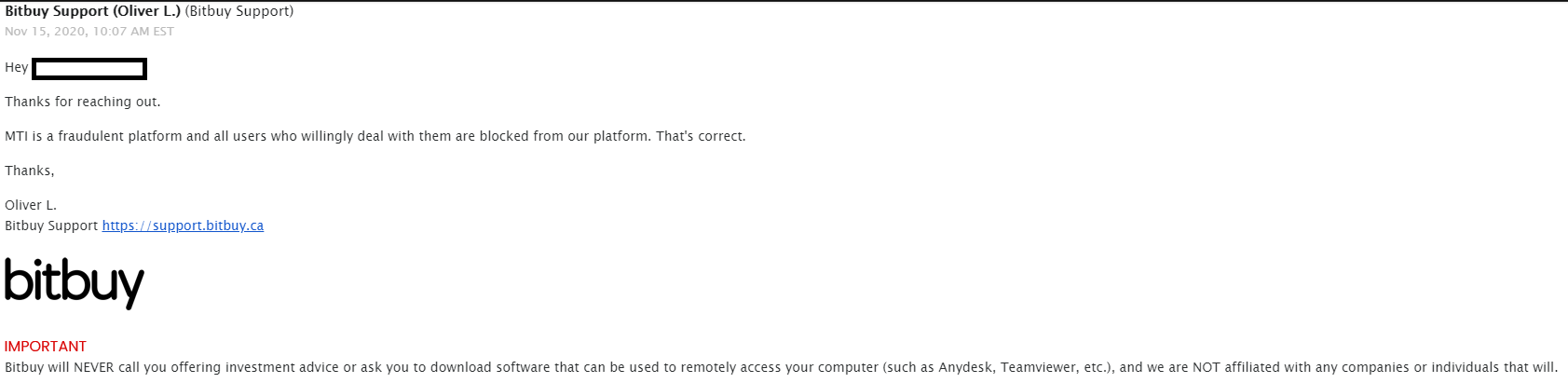Viewport: 1568px width, 383px height.
Task: Click the word Hey in the greeting
Action: tap(17, 67)
